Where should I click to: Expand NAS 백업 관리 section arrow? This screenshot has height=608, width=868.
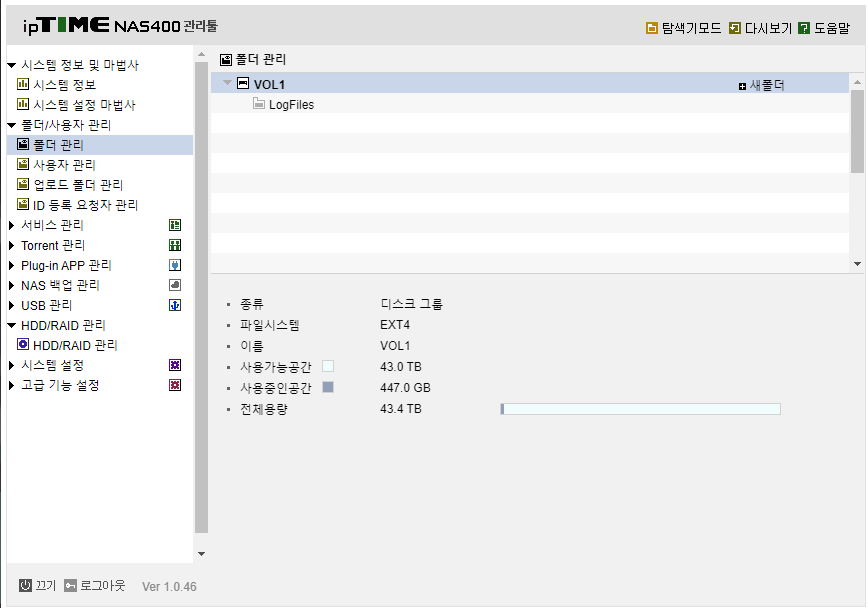pos(12,285)
